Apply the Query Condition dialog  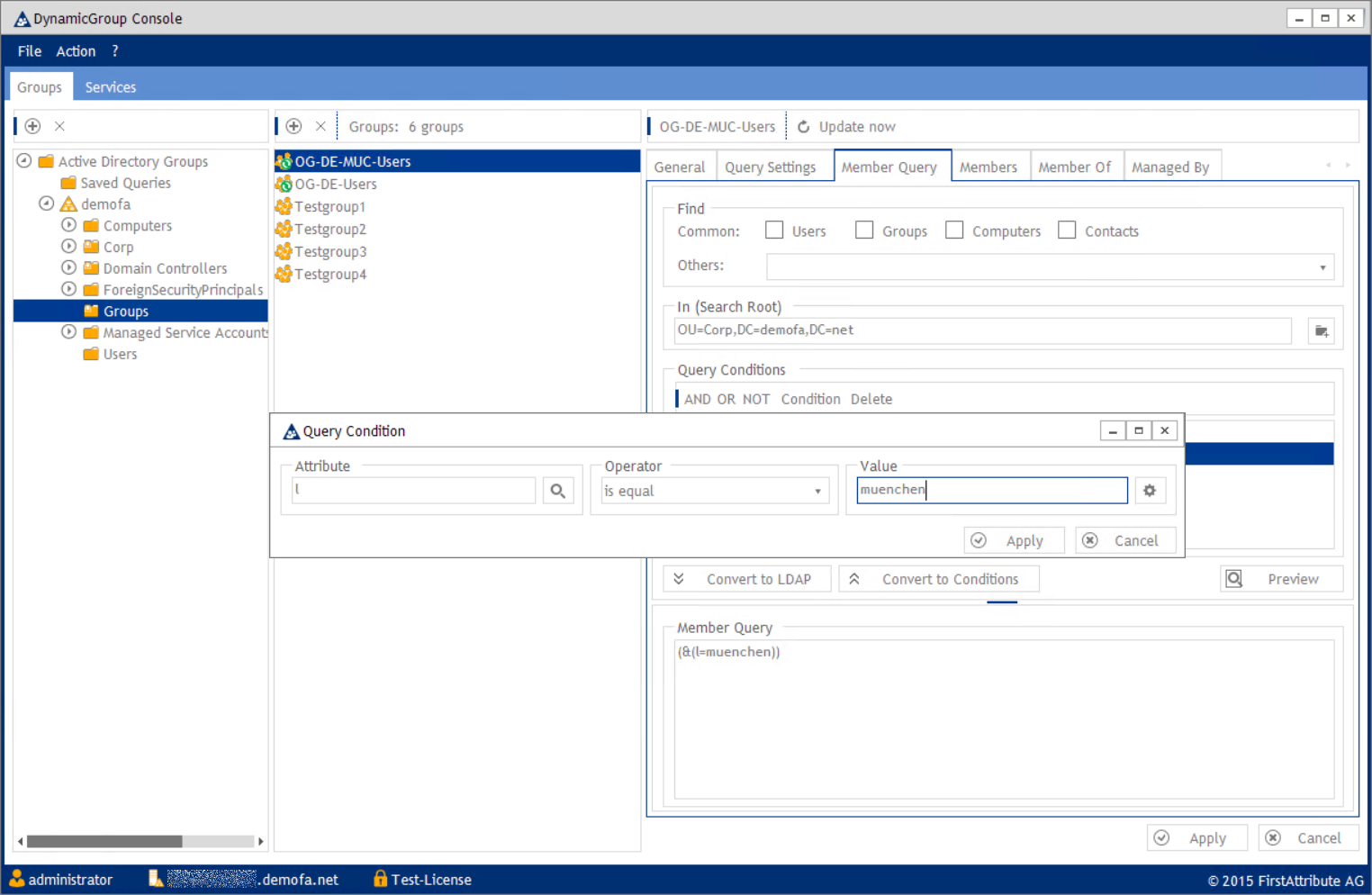[x=1015, y=540]
